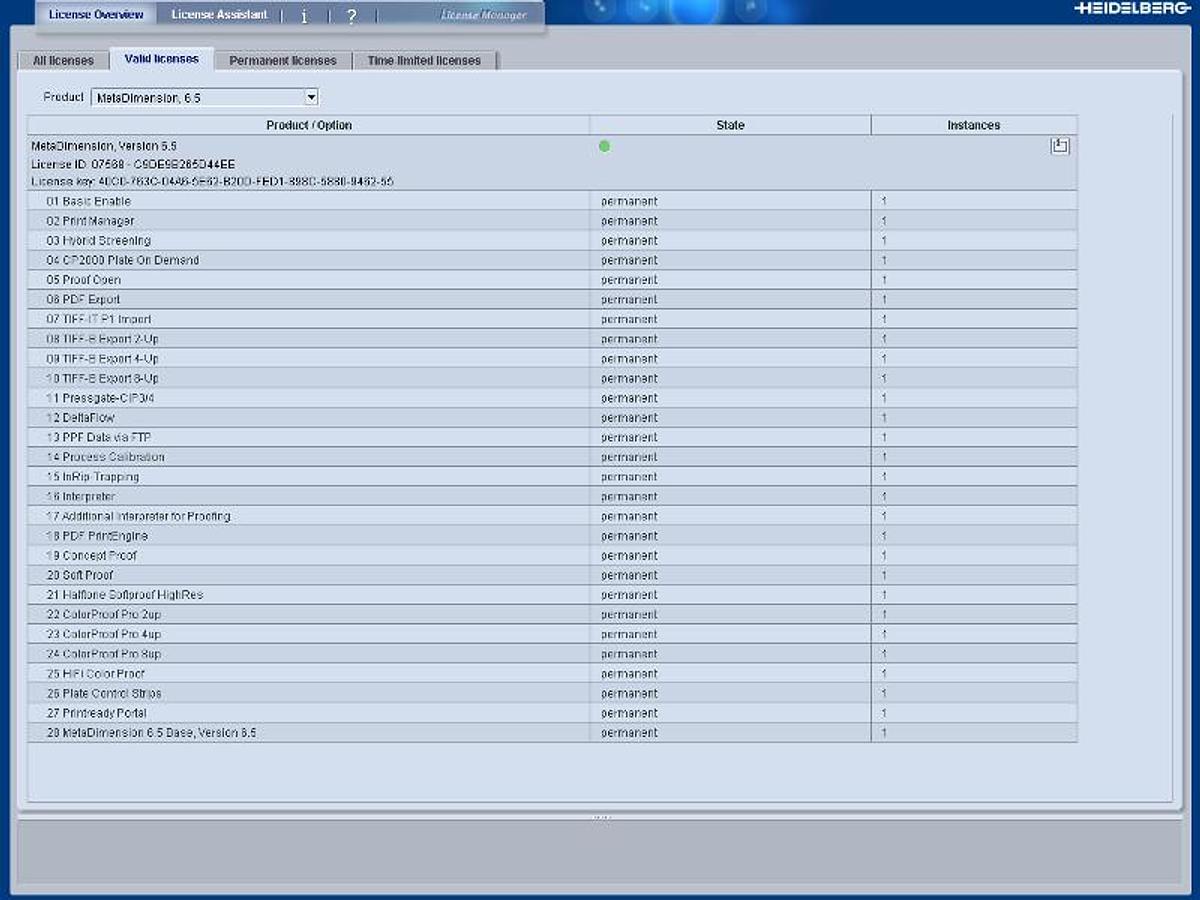Open the info dialog via the i icon
This screenshot has height=900, width=1200.
[304, 14]
